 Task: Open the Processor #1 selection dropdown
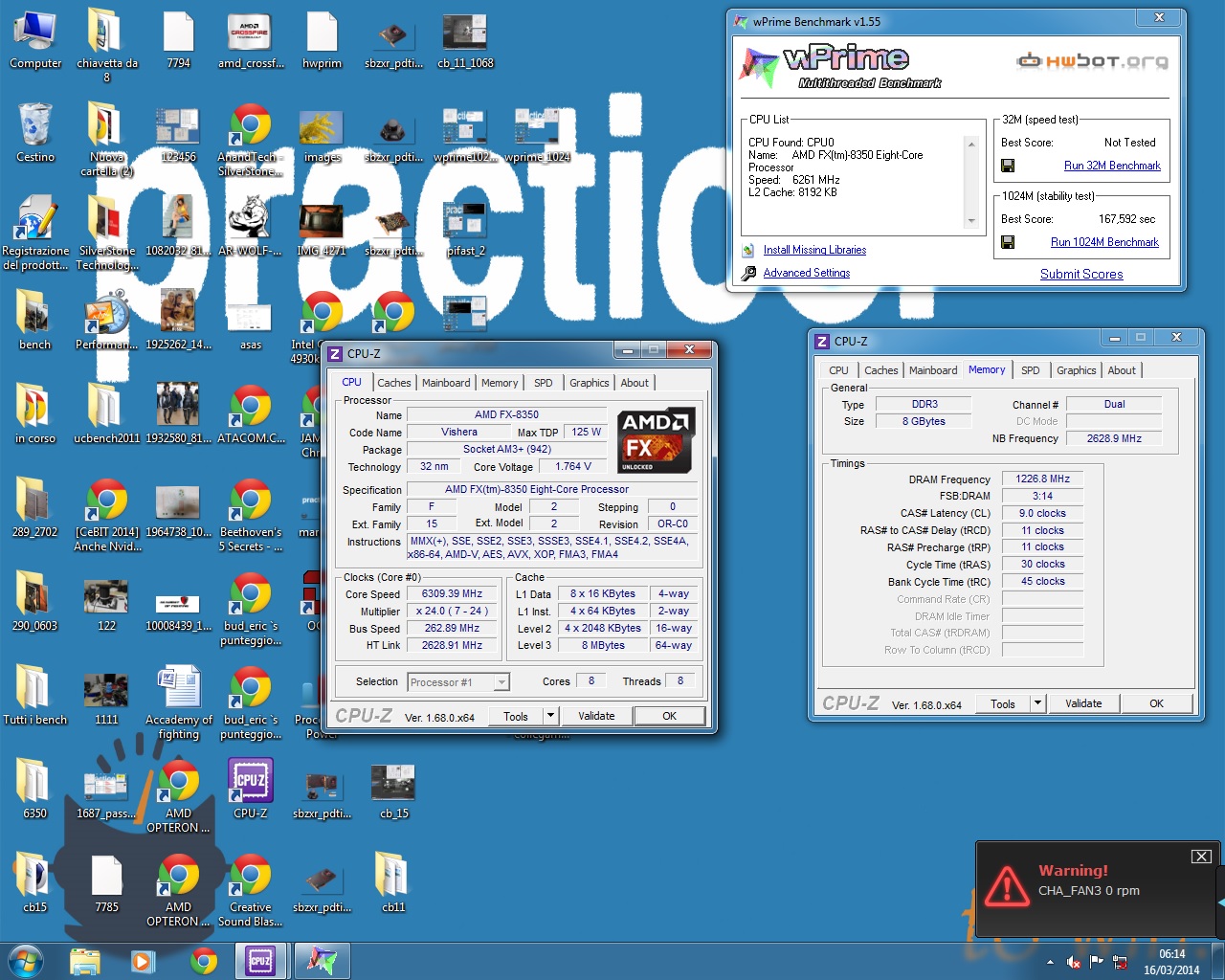tap(458, 682)
